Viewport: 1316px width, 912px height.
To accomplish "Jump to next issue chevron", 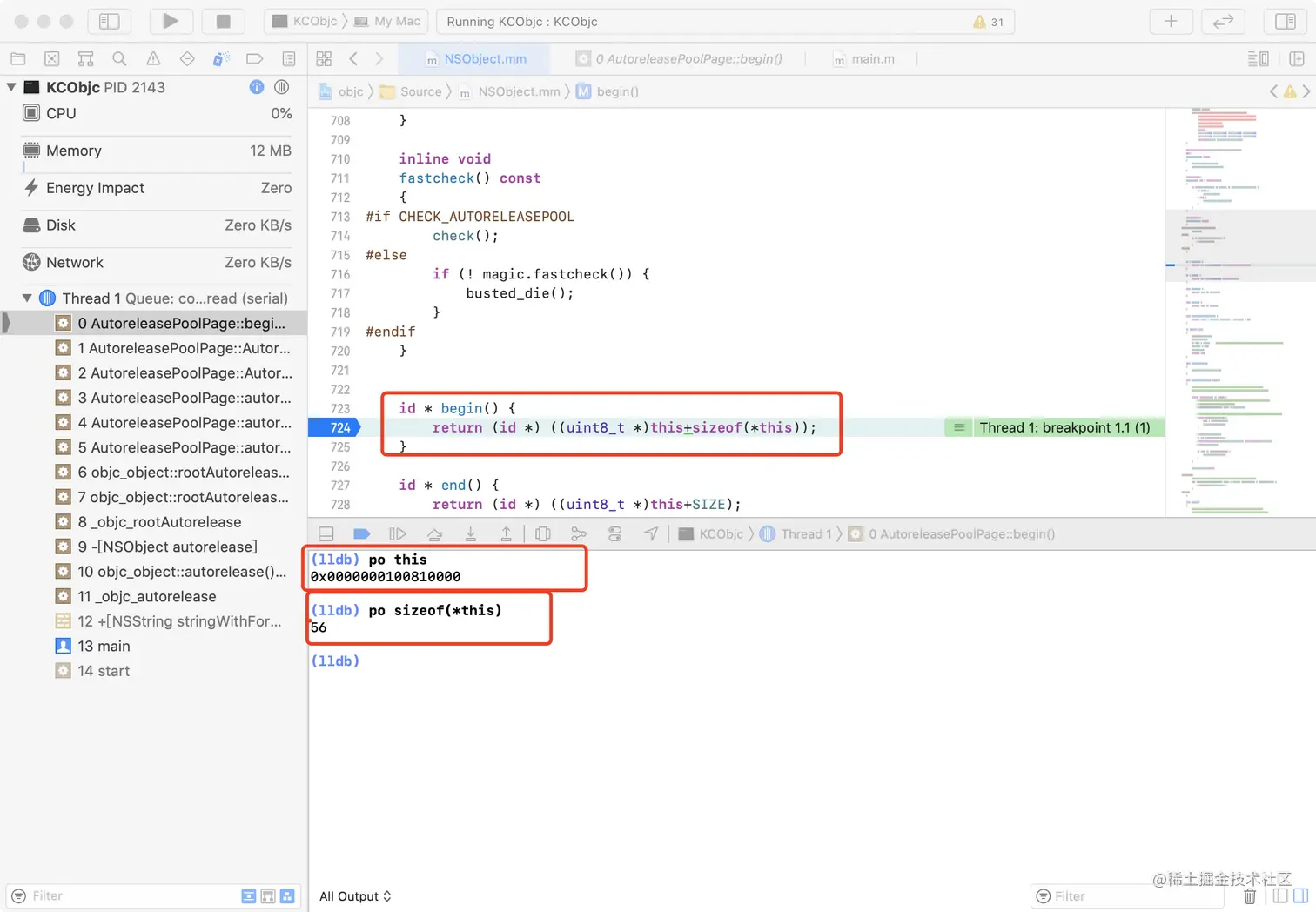I will tap(1306, 91).
